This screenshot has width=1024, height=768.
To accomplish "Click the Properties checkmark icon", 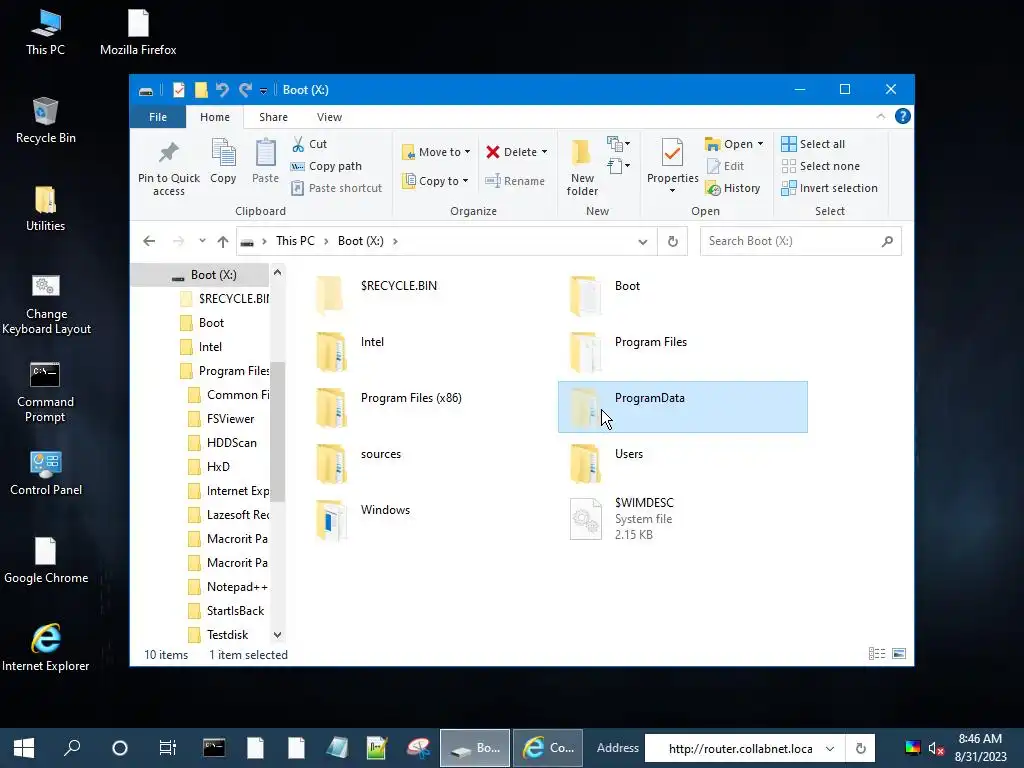I will click(x=672, y=153).
